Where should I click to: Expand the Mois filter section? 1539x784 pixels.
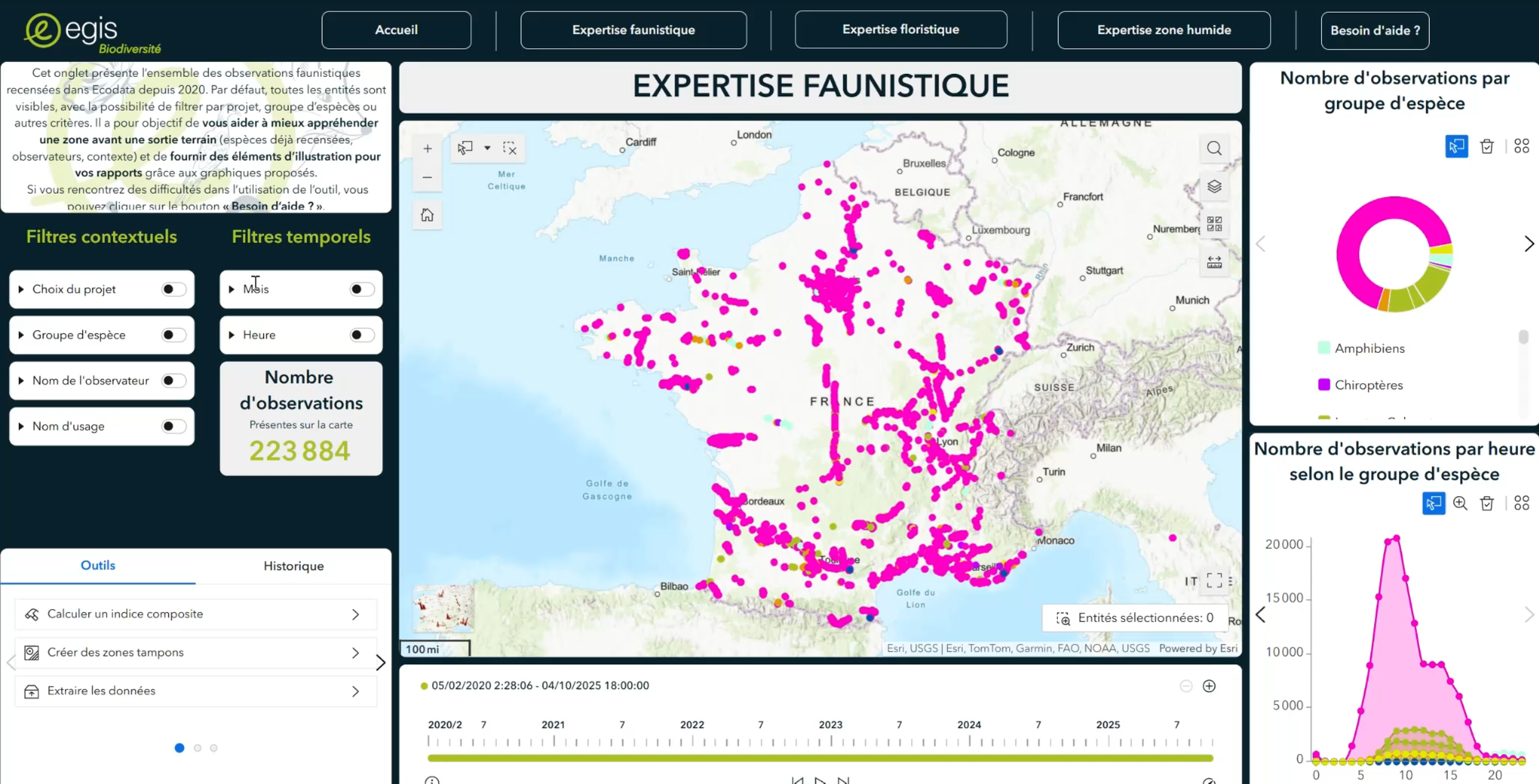[x=232, y=289]
